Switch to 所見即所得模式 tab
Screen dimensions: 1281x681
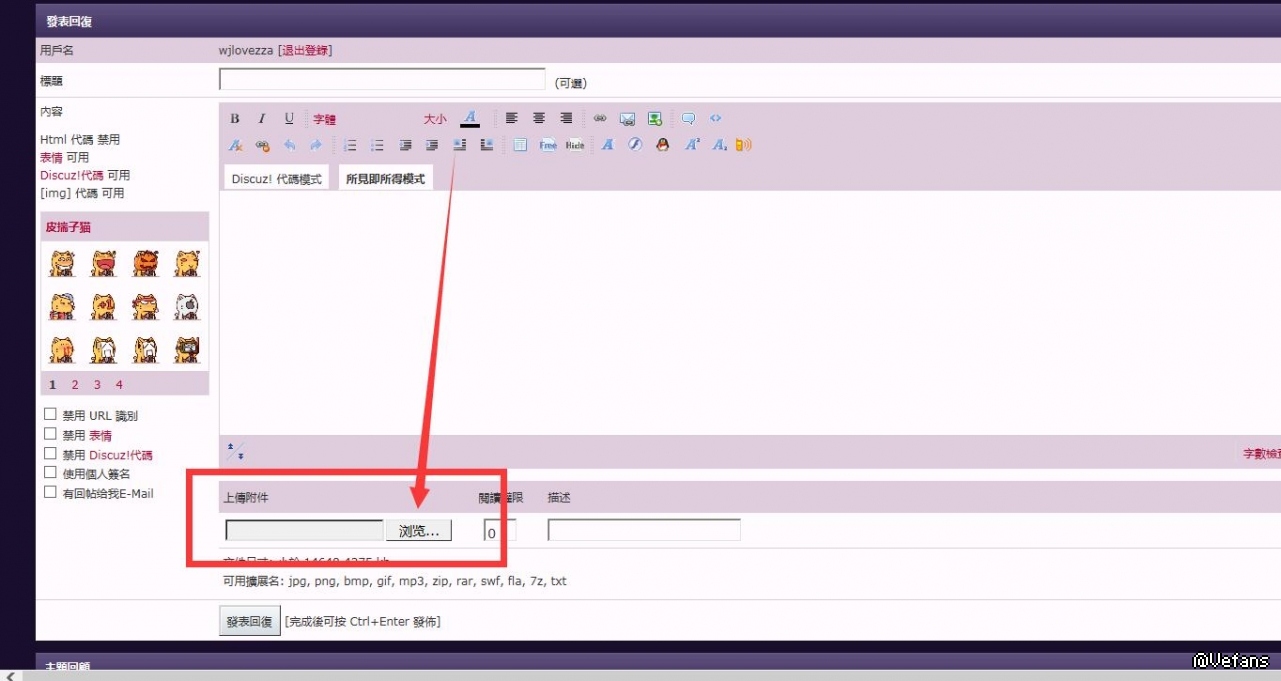[x=385, y=179]
